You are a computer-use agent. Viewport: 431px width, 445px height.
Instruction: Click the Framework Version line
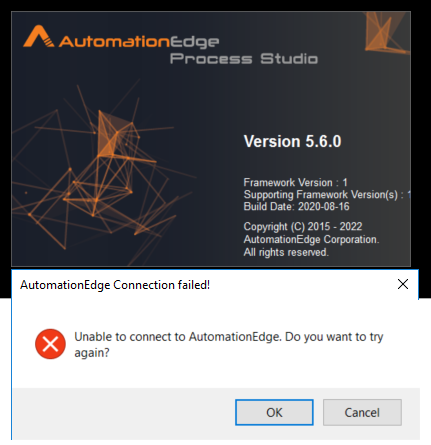click(x=295, y=182)
